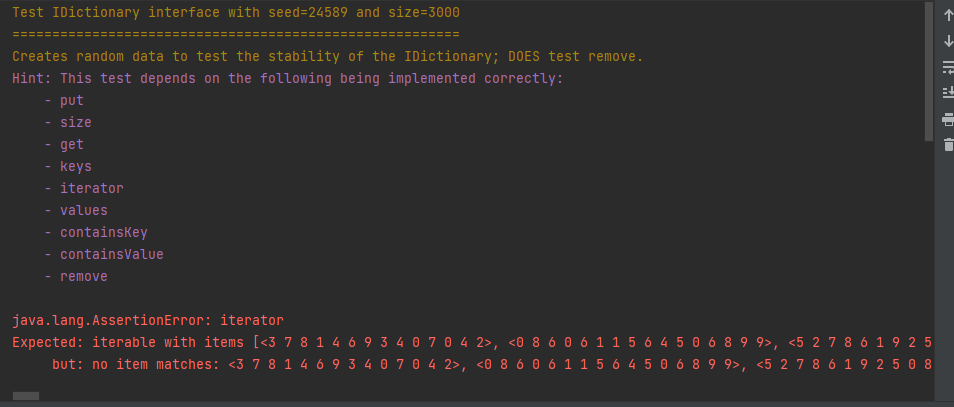
Task: Click the down arrow to next stack trace
Action: [x=948, y=42]
